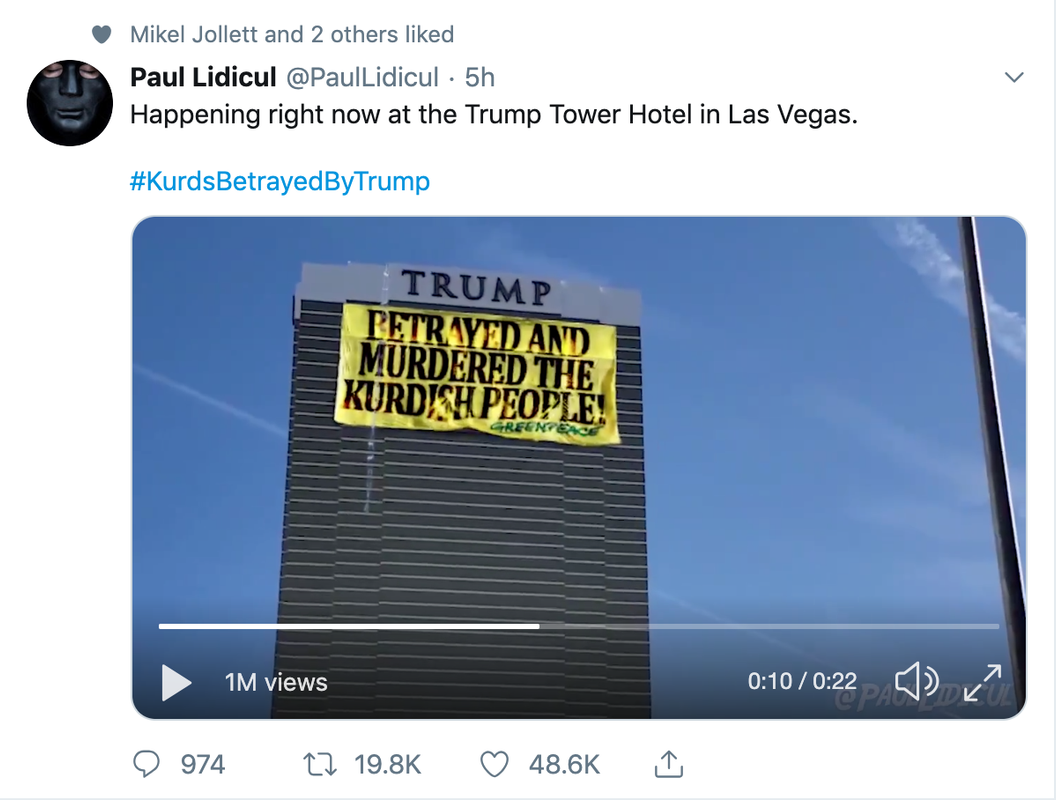Click the 48.6K likes count
Screen dimensions: 1056x800
[564, 764]
